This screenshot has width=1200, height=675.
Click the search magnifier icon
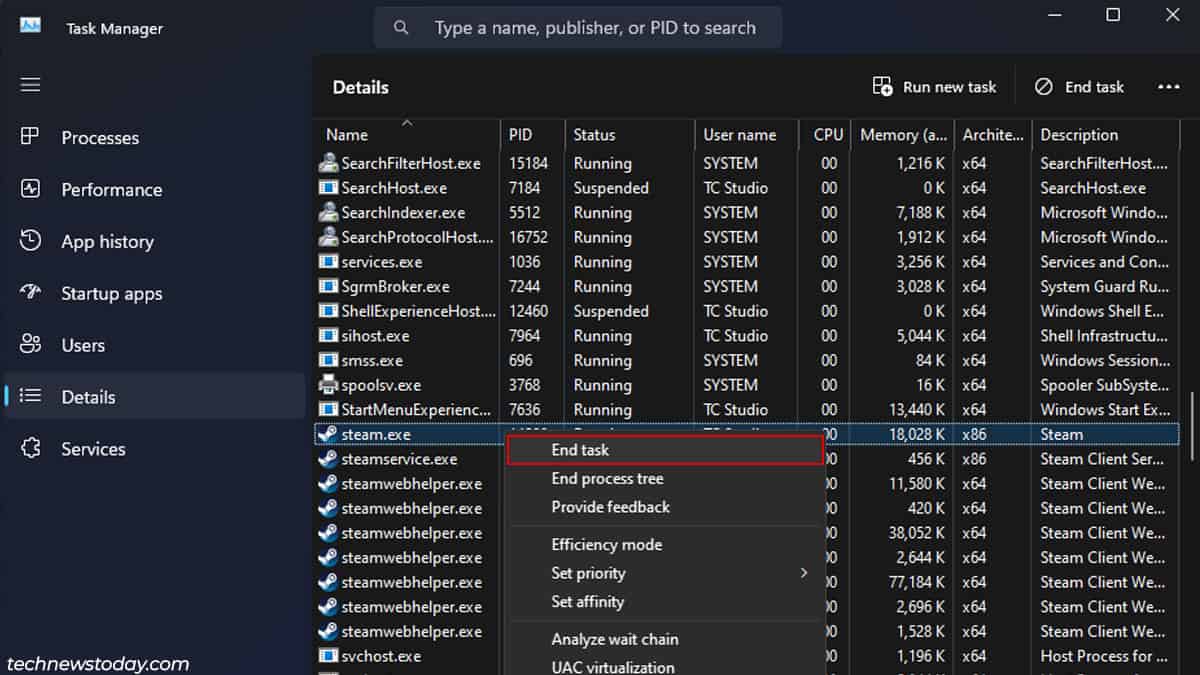pyautogui.click(x=402, y=28)
